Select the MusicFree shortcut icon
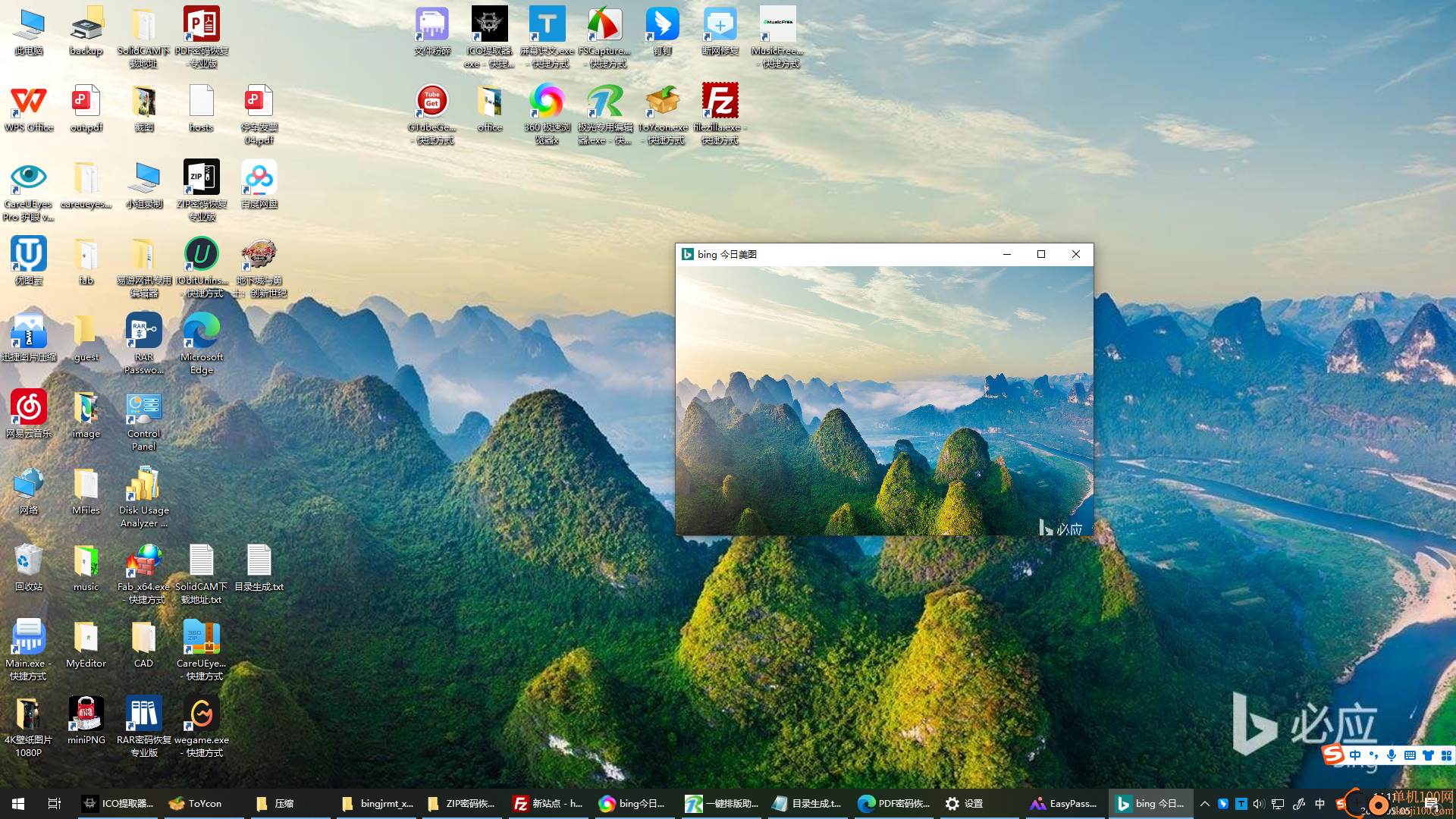This screenshot has width=1456, height=819. click(778, 38)
